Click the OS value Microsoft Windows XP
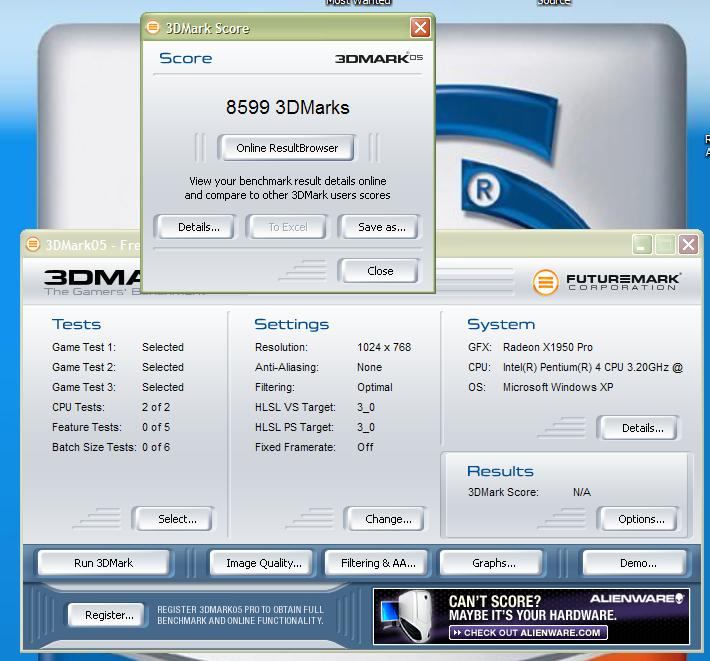710x661 pixels. [x=558, y=387]
